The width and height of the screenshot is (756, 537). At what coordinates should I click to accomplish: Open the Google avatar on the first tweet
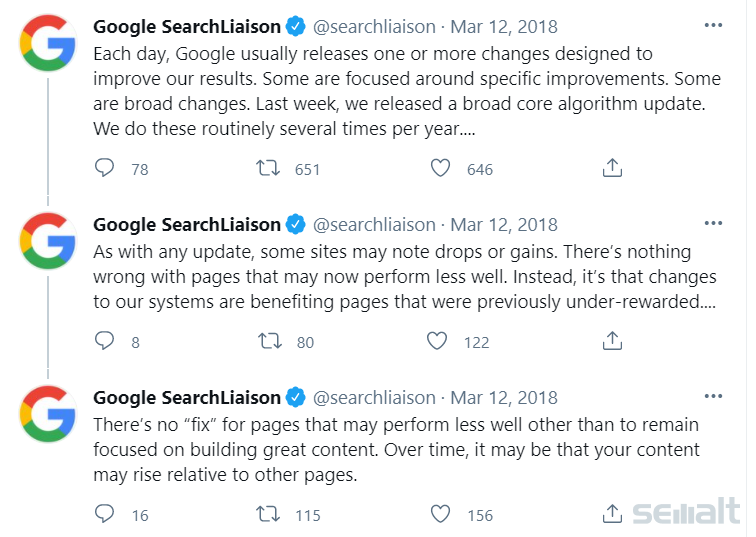pos(48,43)
